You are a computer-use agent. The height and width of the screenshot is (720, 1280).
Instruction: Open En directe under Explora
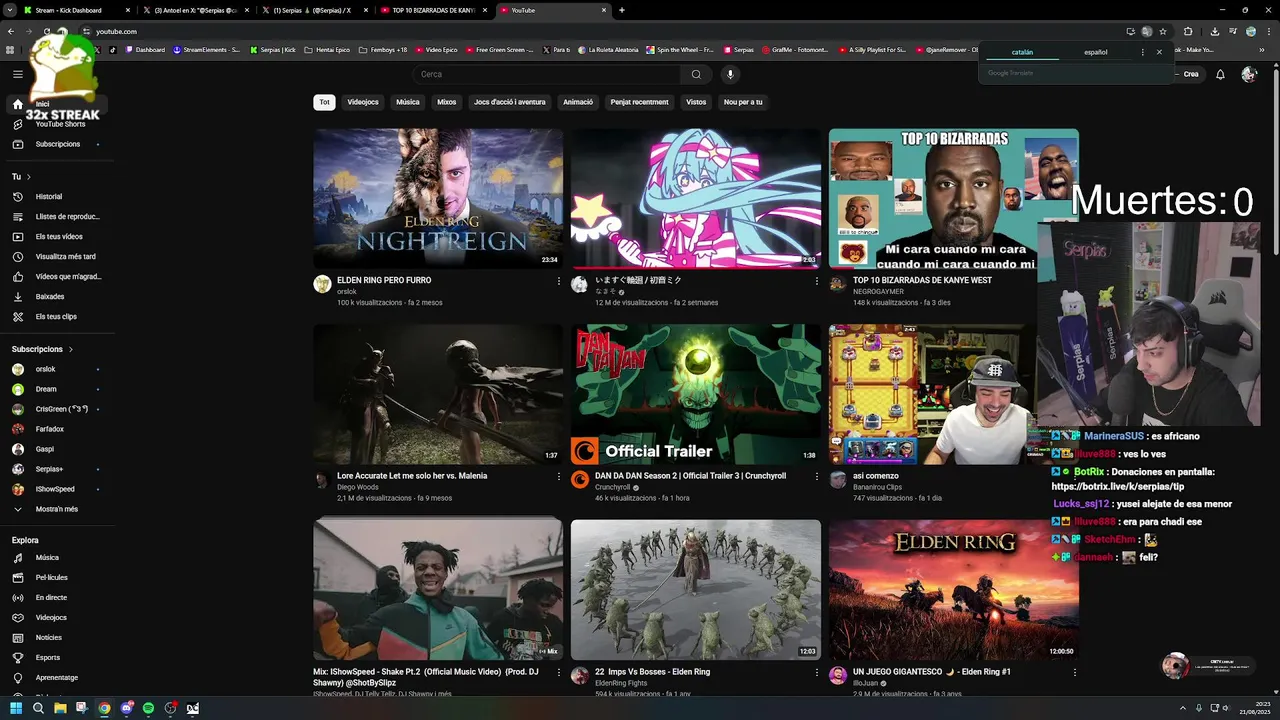57,598
